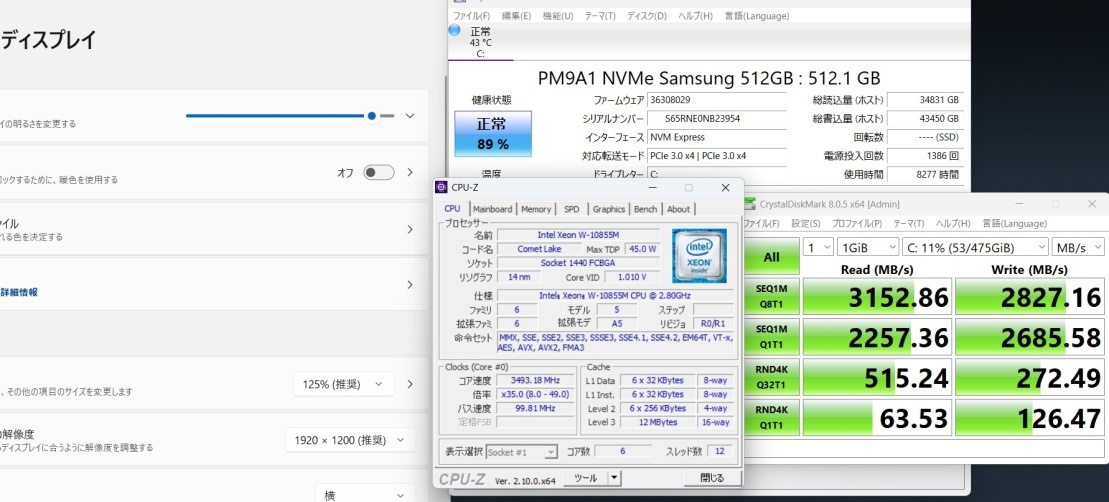Click the display brightness slider handle
Screen dimensions: 1109x502
coord(372,116)
